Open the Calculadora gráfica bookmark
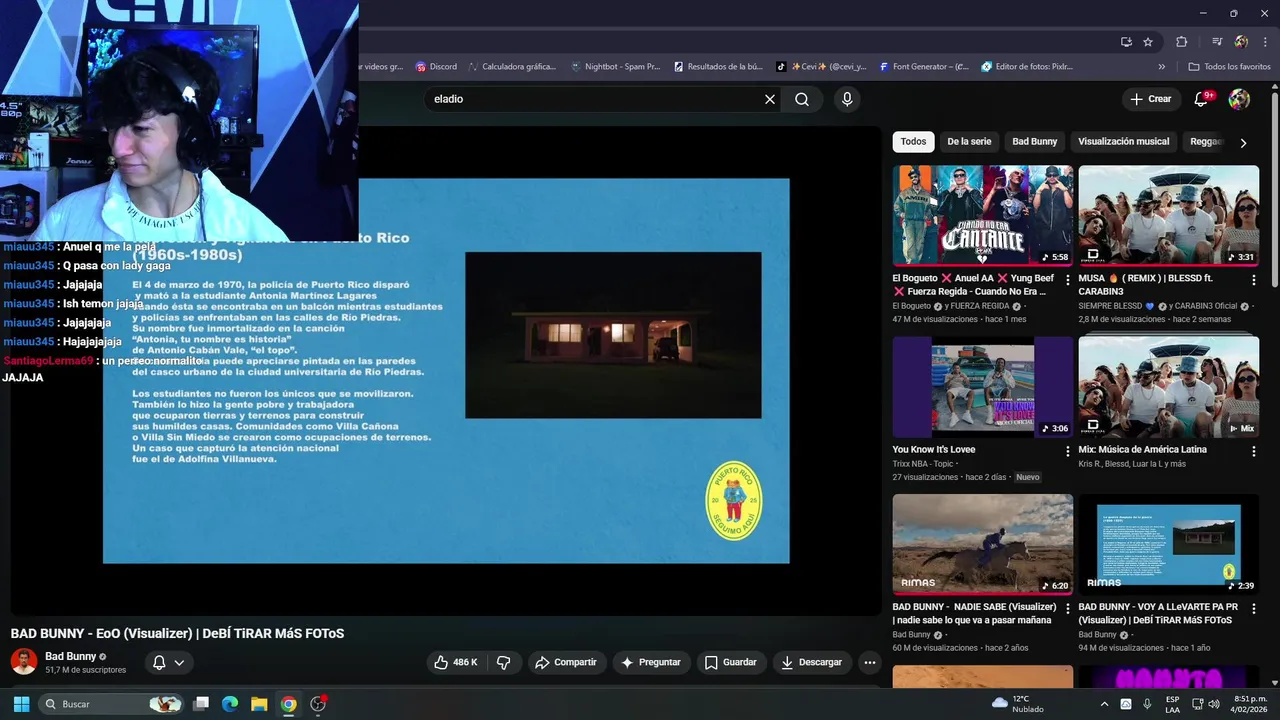Viewport: 1280px width, 720px height. pos(511,67)
